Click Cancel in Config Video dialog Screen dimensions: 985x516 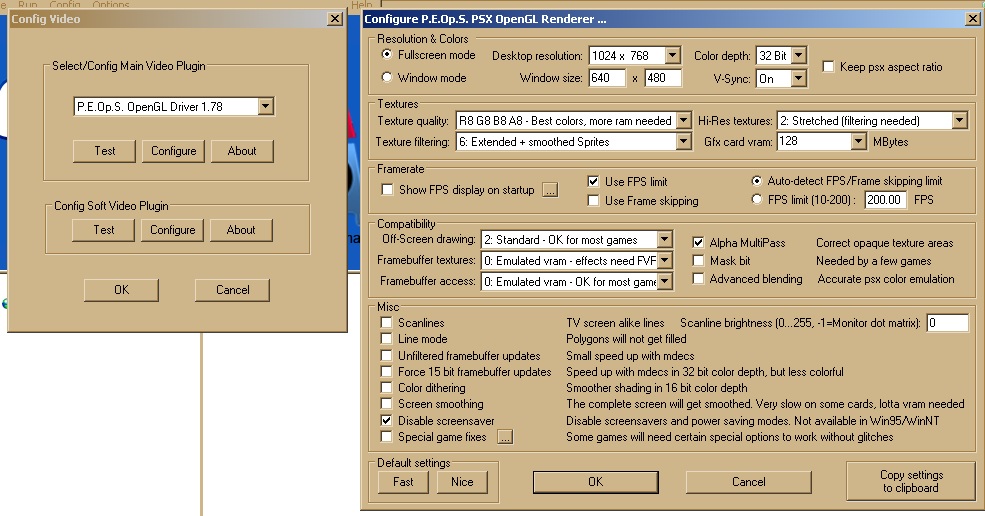tap(232, 290)
